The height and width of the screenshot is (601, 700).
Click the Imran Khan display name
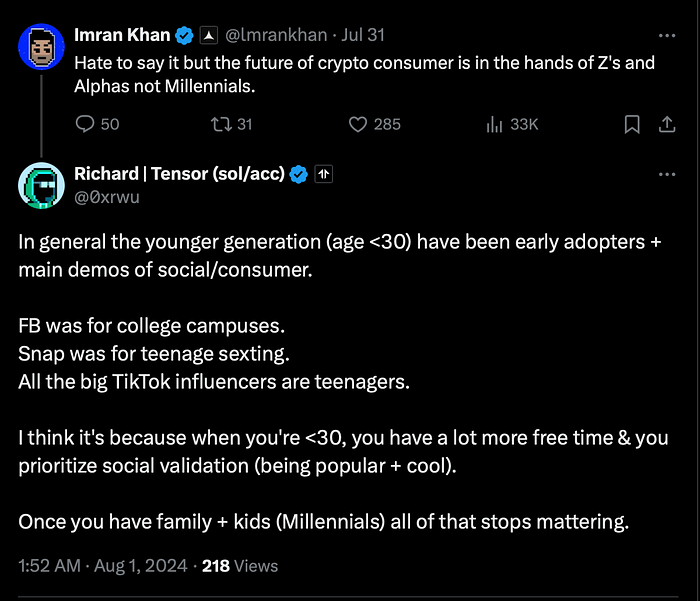[122, 36]
